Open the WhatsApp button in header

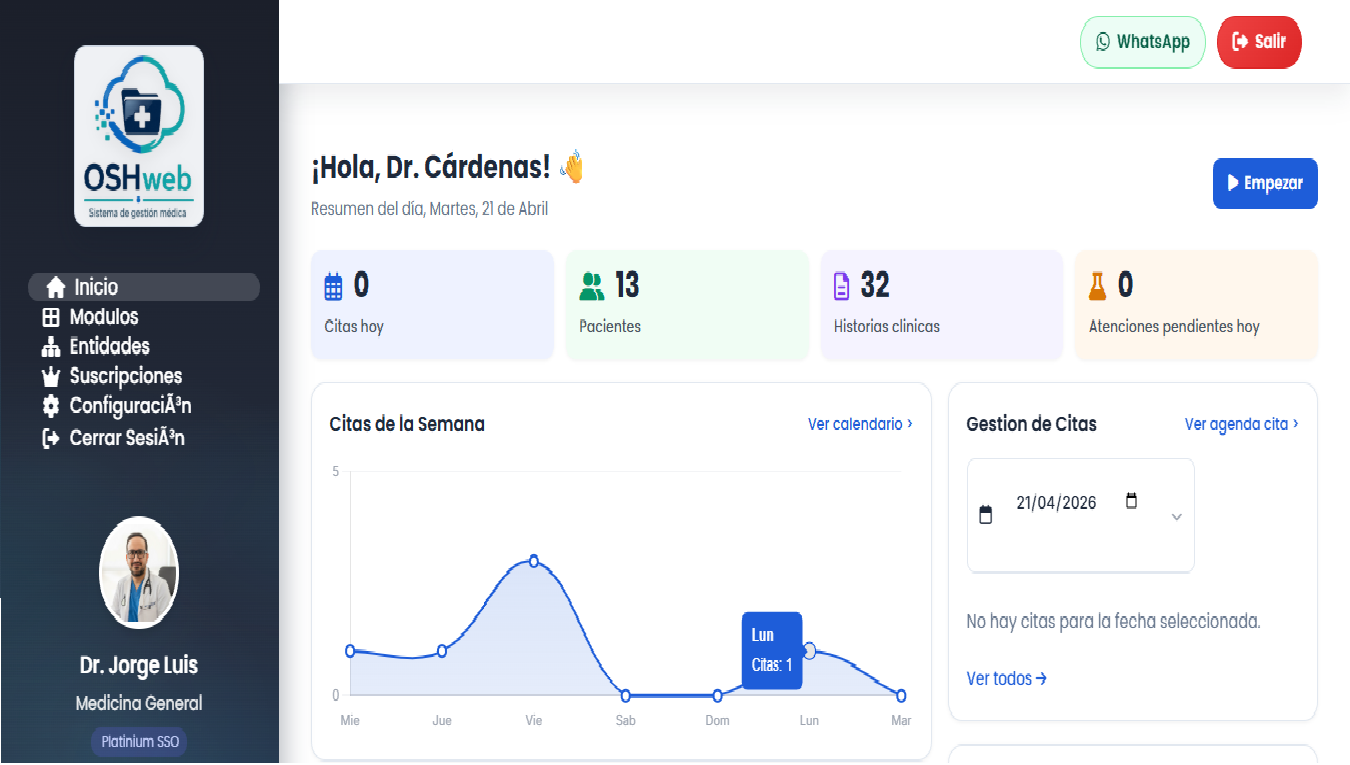(1142, 42)
